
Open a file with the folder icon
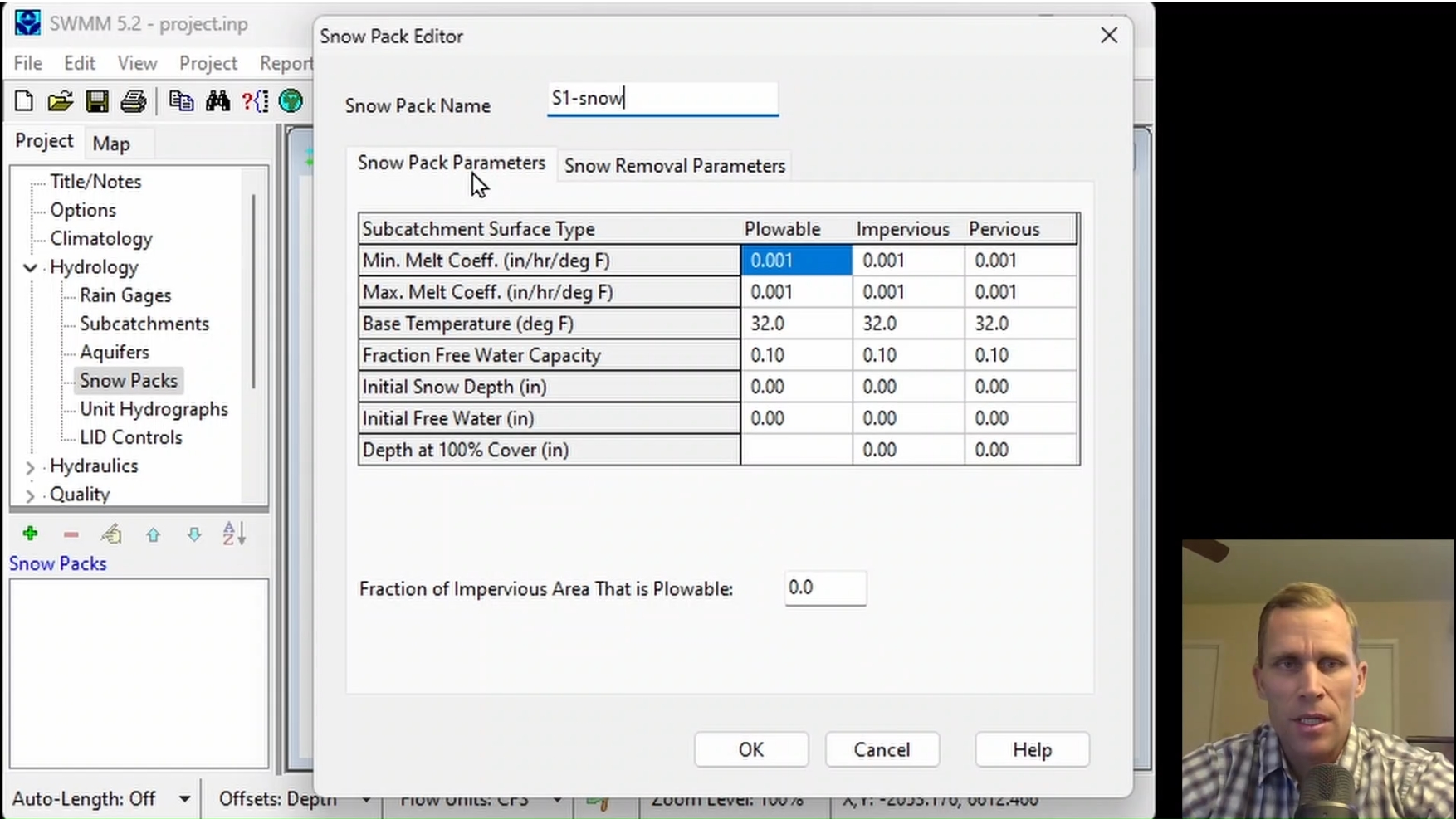[60, 101]
